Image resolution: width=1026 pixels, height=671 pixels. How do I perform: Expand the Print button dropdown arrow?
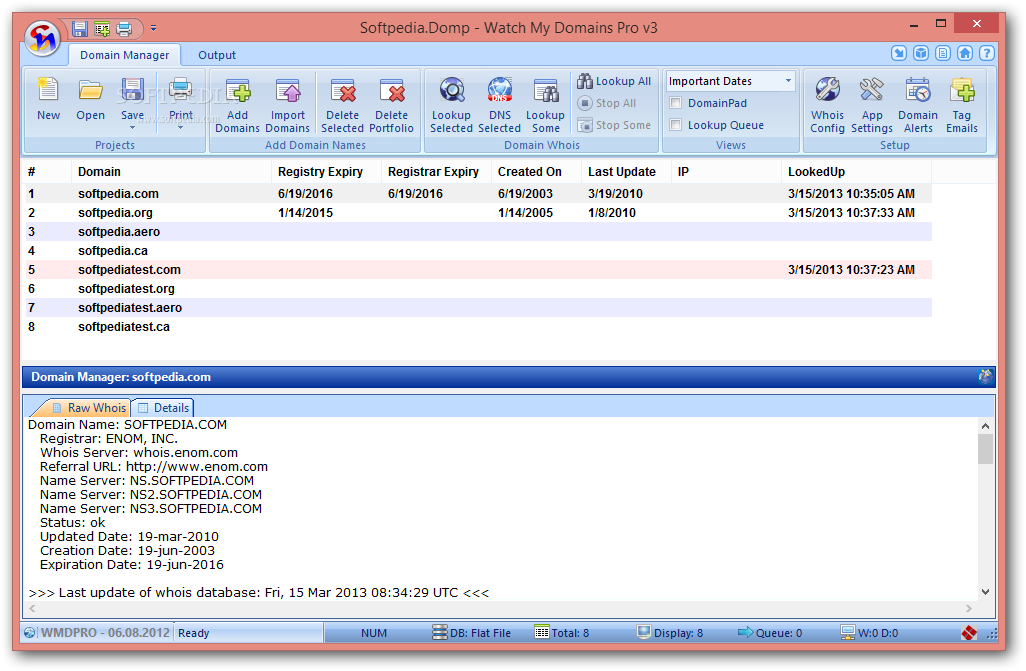tap(181, 128)
